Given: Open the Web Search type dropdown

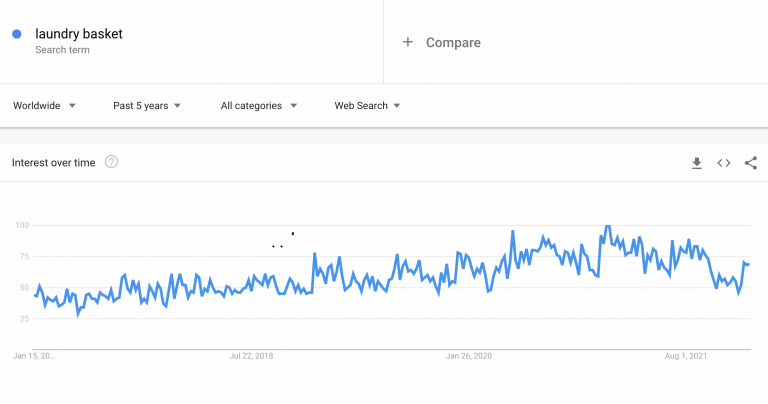Looking at the screenshot, I should click(x=367, y=106).
